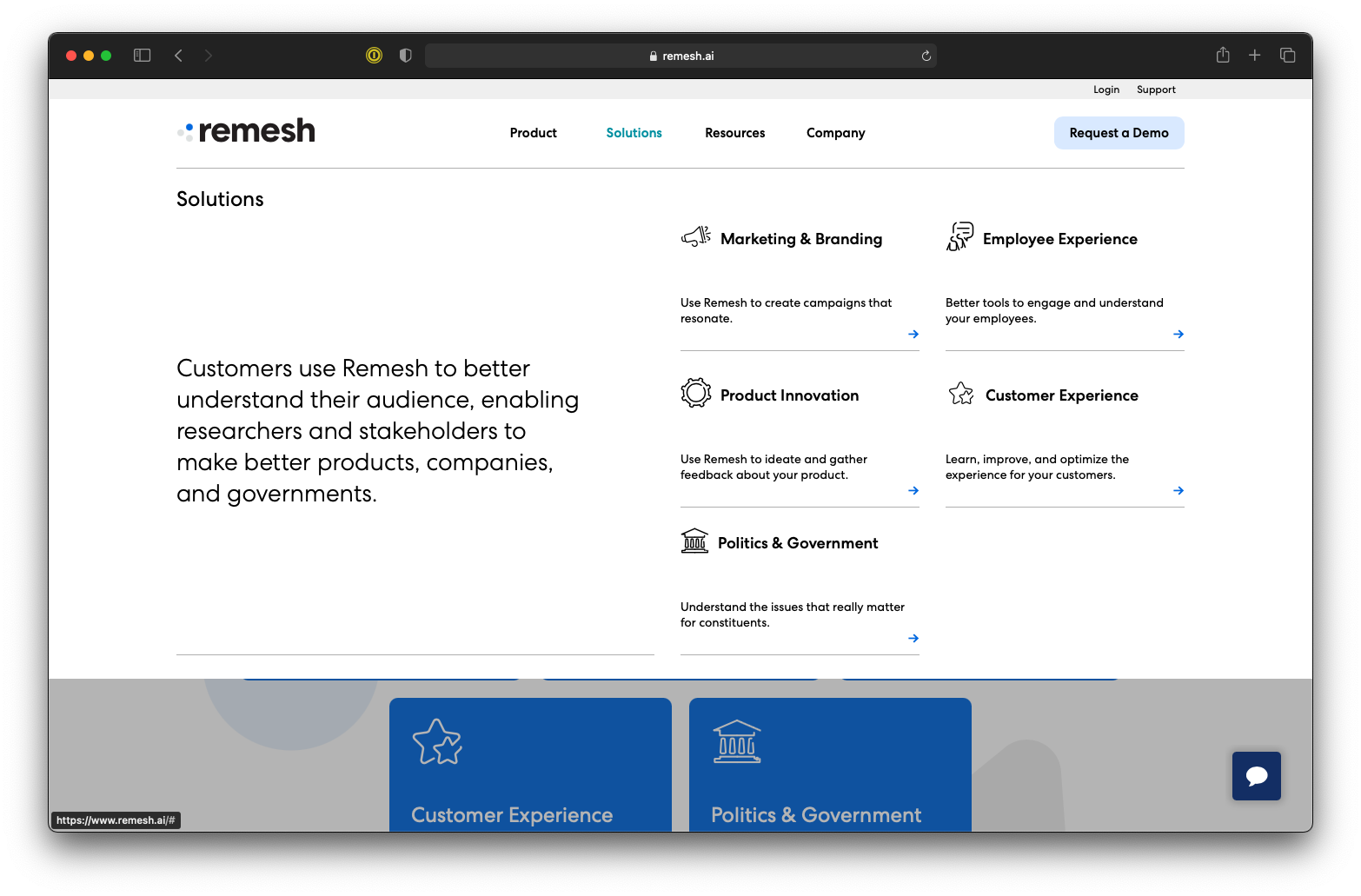Open the Resources menu
1361x896 pixels.
pos(735,133)
